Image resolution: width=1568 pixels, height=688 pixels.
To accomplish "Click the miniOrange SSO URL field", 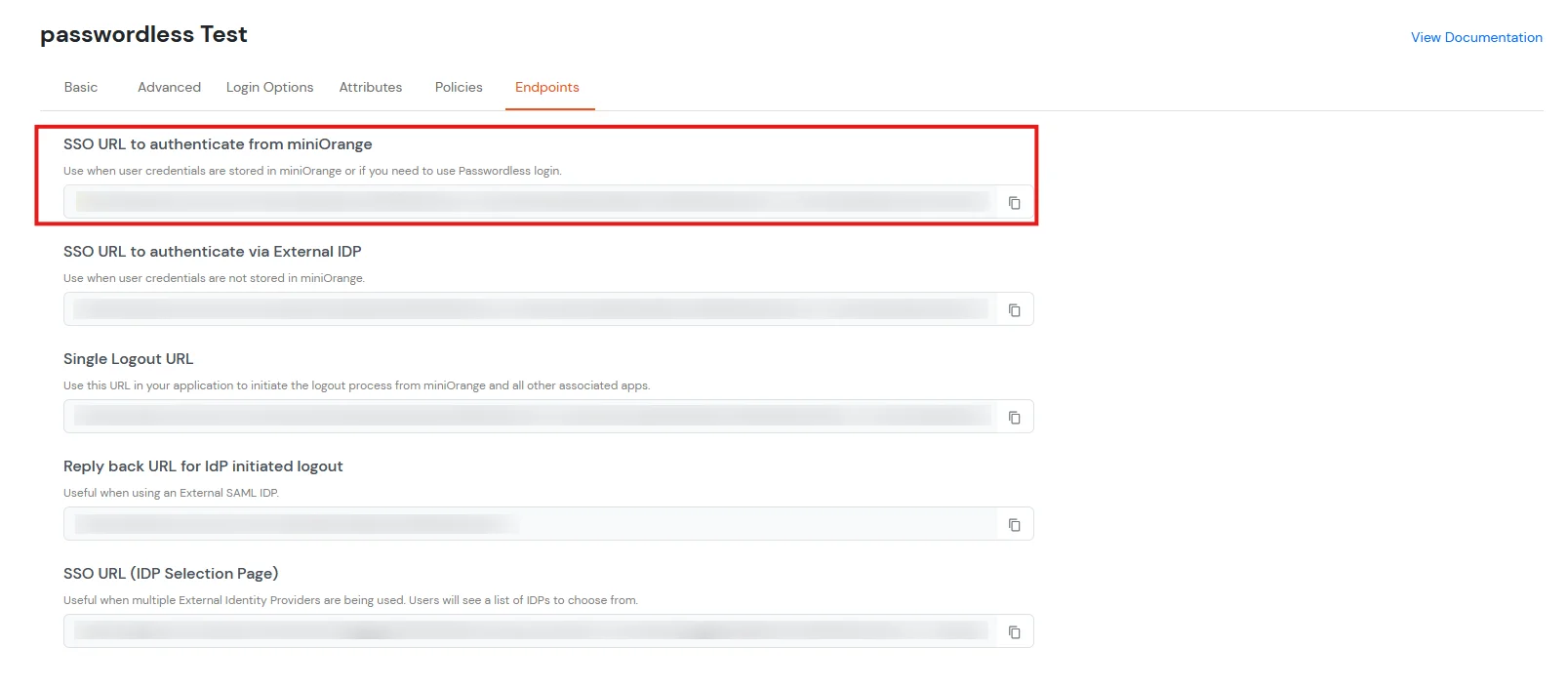I will click(x=548, y=202).
